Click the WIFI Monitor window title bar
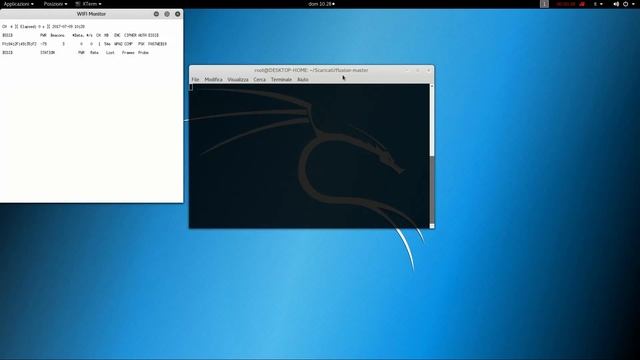Viewport: 640px width, 360px height. [91, 14]
